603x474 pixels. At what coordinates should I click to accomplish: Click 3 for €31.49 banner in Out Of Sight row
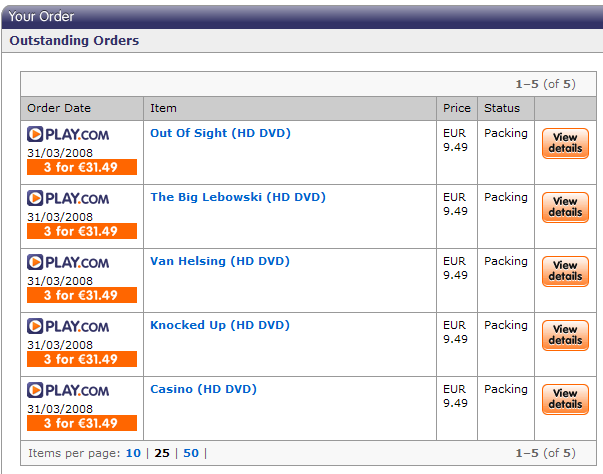click(x=82, y=167)
